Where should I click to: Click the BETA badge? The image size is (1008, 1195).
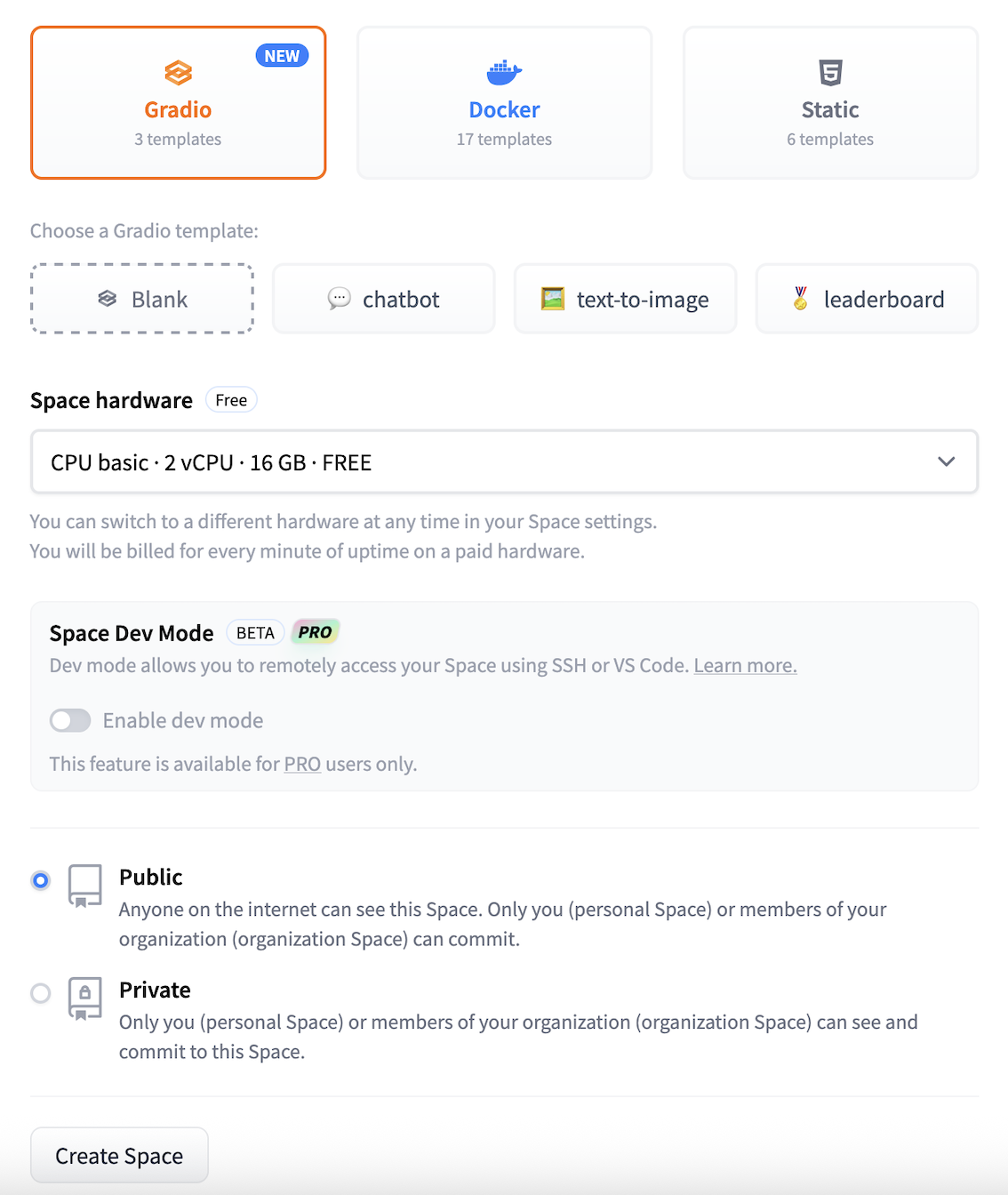[x=255, y=633]
